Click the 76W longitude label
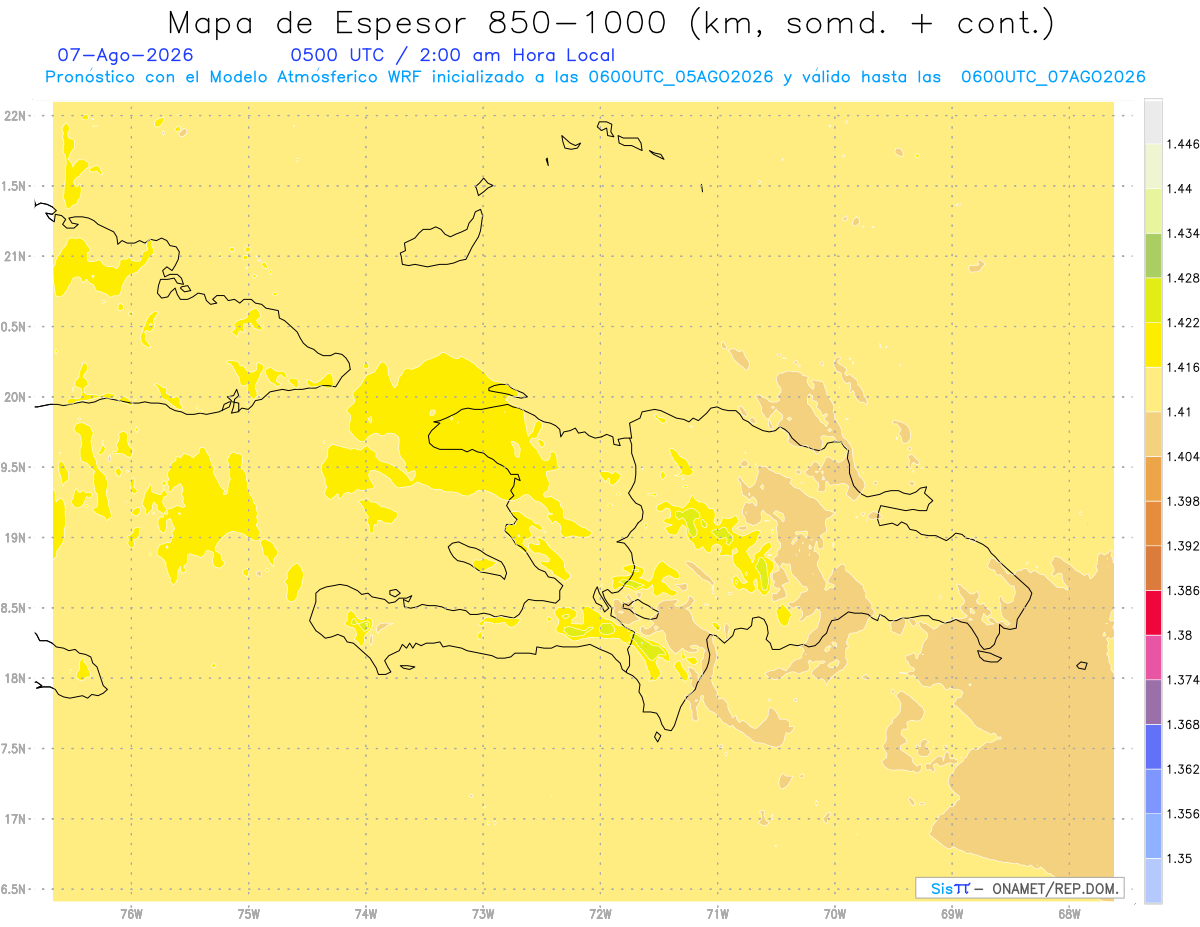This screenshot has height=927, width=1200. click(x=131, y=913)
